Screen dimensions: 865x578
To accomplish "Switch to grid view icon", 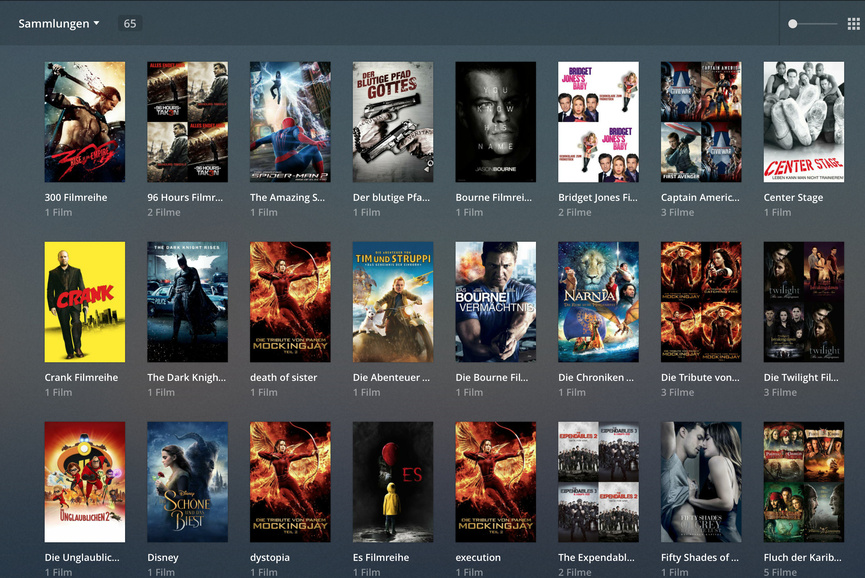I will click(x=853, y=24).
